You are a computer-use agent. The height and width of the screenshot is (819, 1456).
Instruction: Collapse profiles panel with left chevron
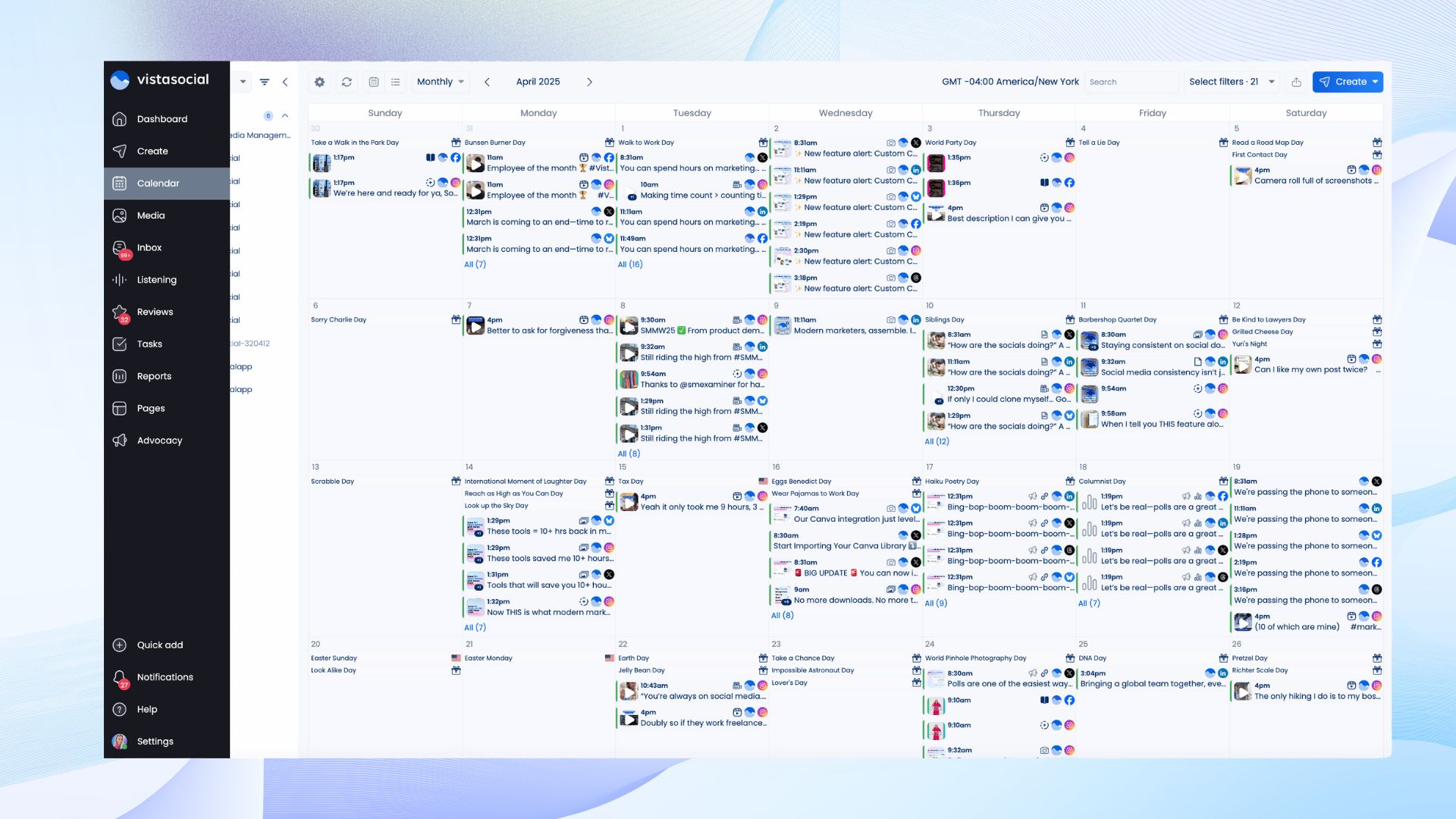pos(285,82)
